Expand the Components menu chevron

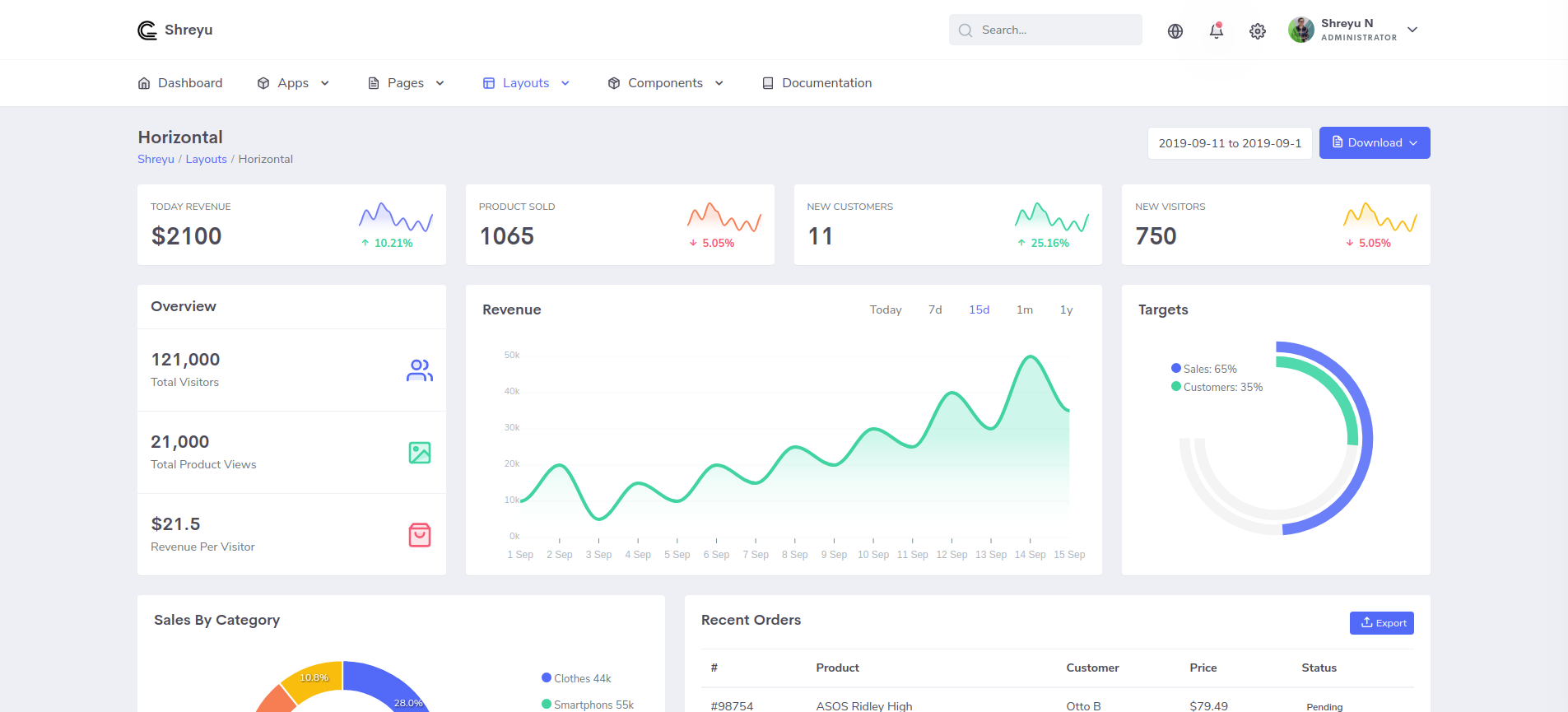tap(719, 83)
